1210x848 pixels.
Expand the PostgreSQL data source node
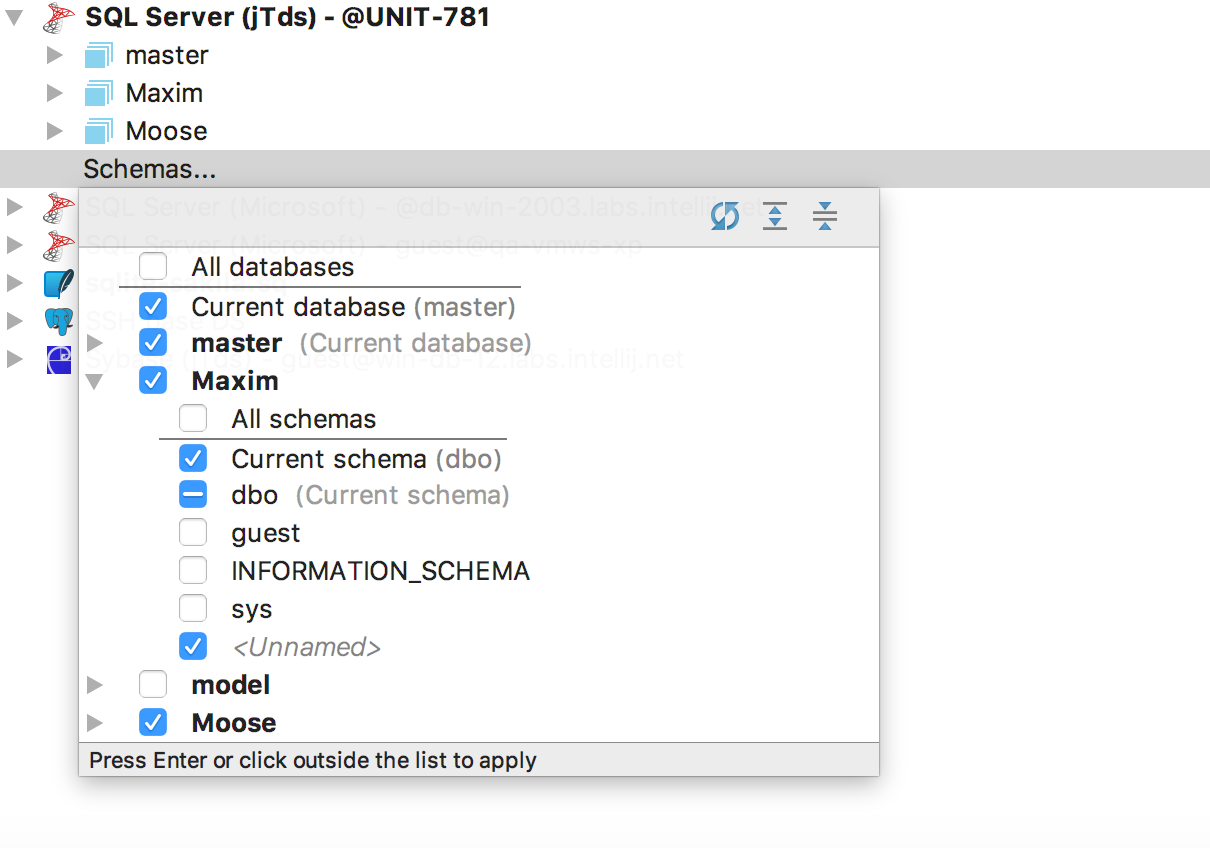pyautogui.click(x=14, y=321)
